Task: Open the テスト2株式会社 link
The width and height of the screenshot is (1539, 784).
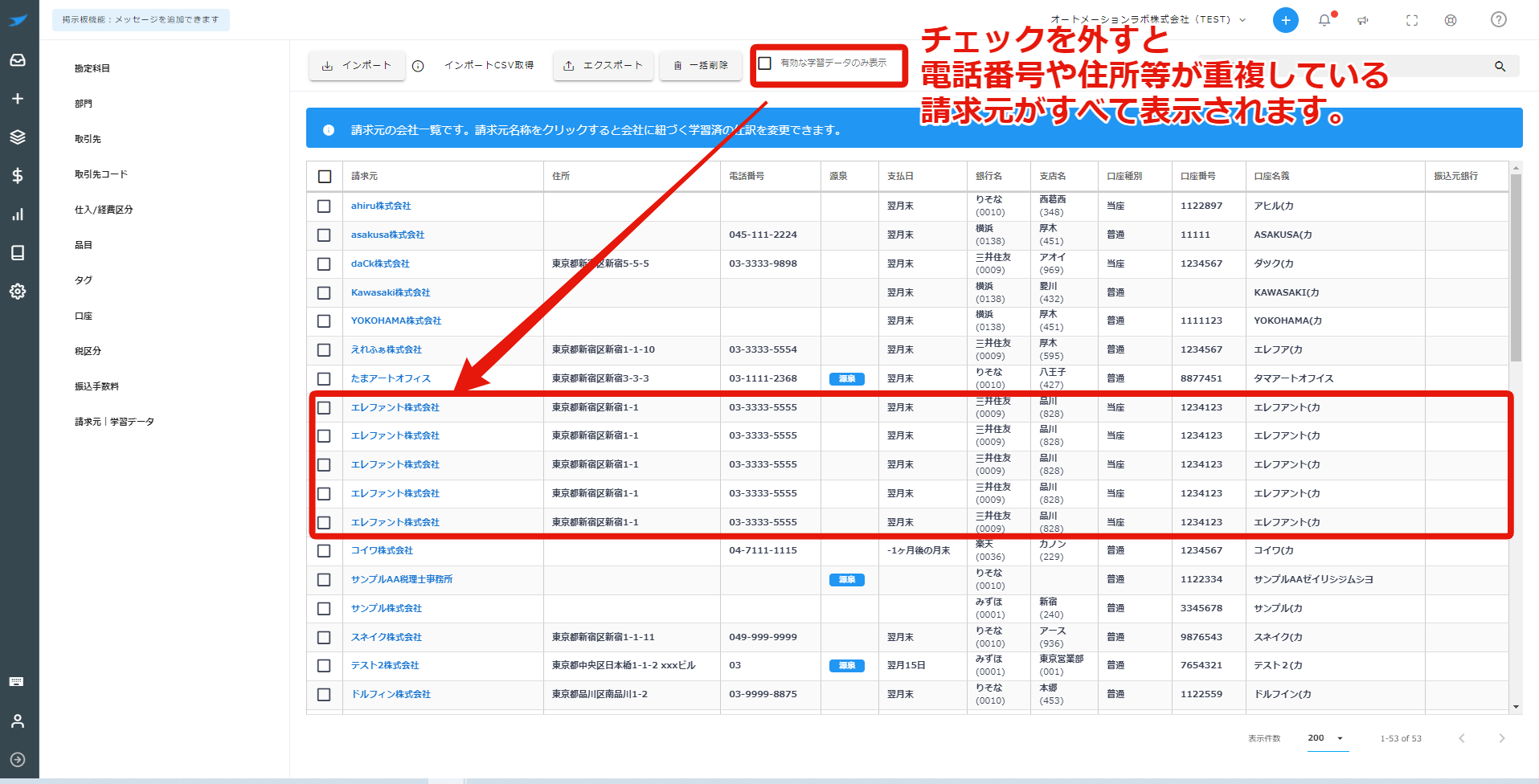Action: (x=385, y=666)
